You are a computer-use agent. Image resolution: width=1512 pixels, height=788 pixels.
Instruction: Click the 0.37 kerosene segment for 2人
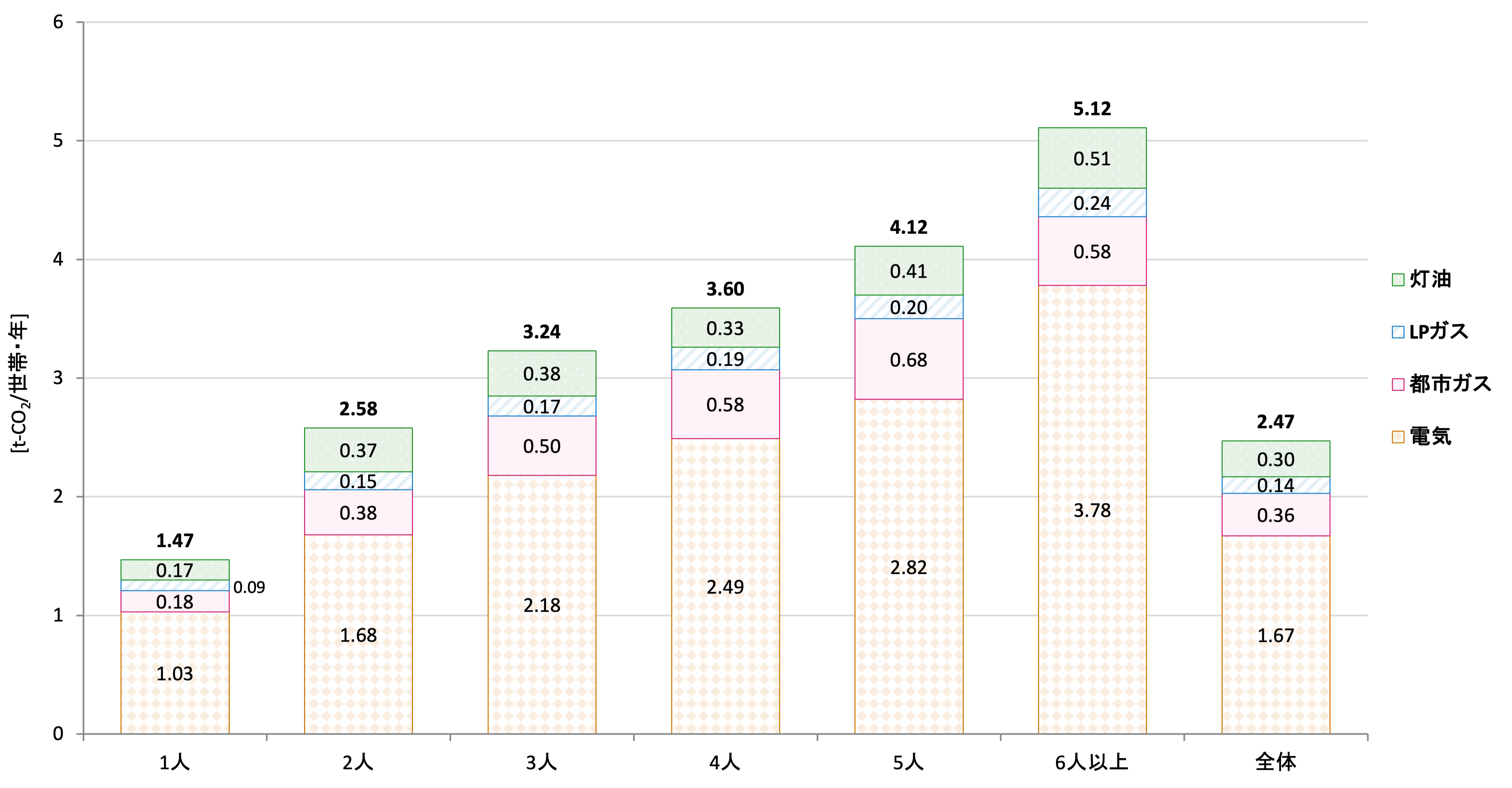(358, 450)
